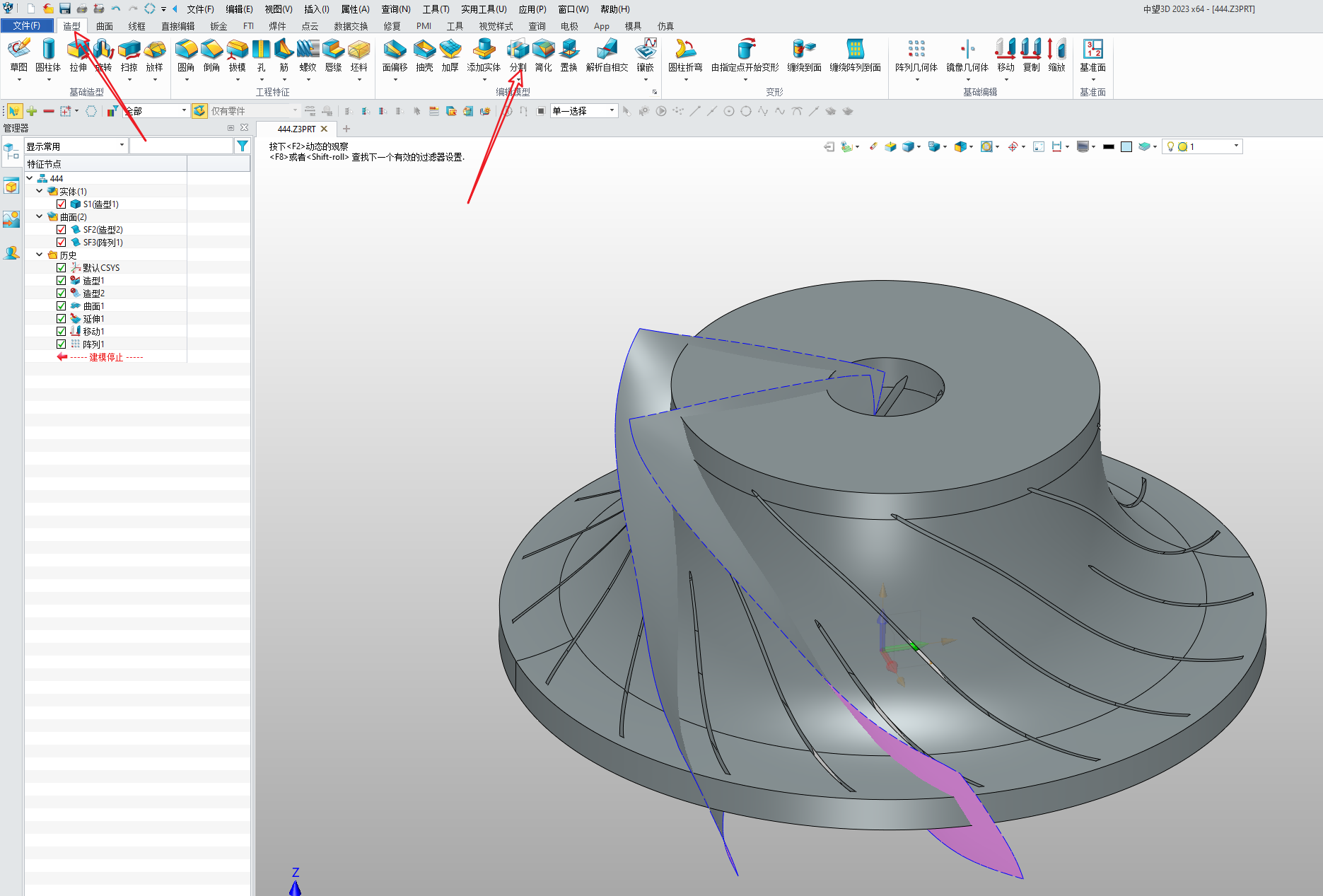The width and height of the screenshot is (1323, 896).
Task: Click the black color swatch in view toolbar
Action: (x=1108, y=146)
